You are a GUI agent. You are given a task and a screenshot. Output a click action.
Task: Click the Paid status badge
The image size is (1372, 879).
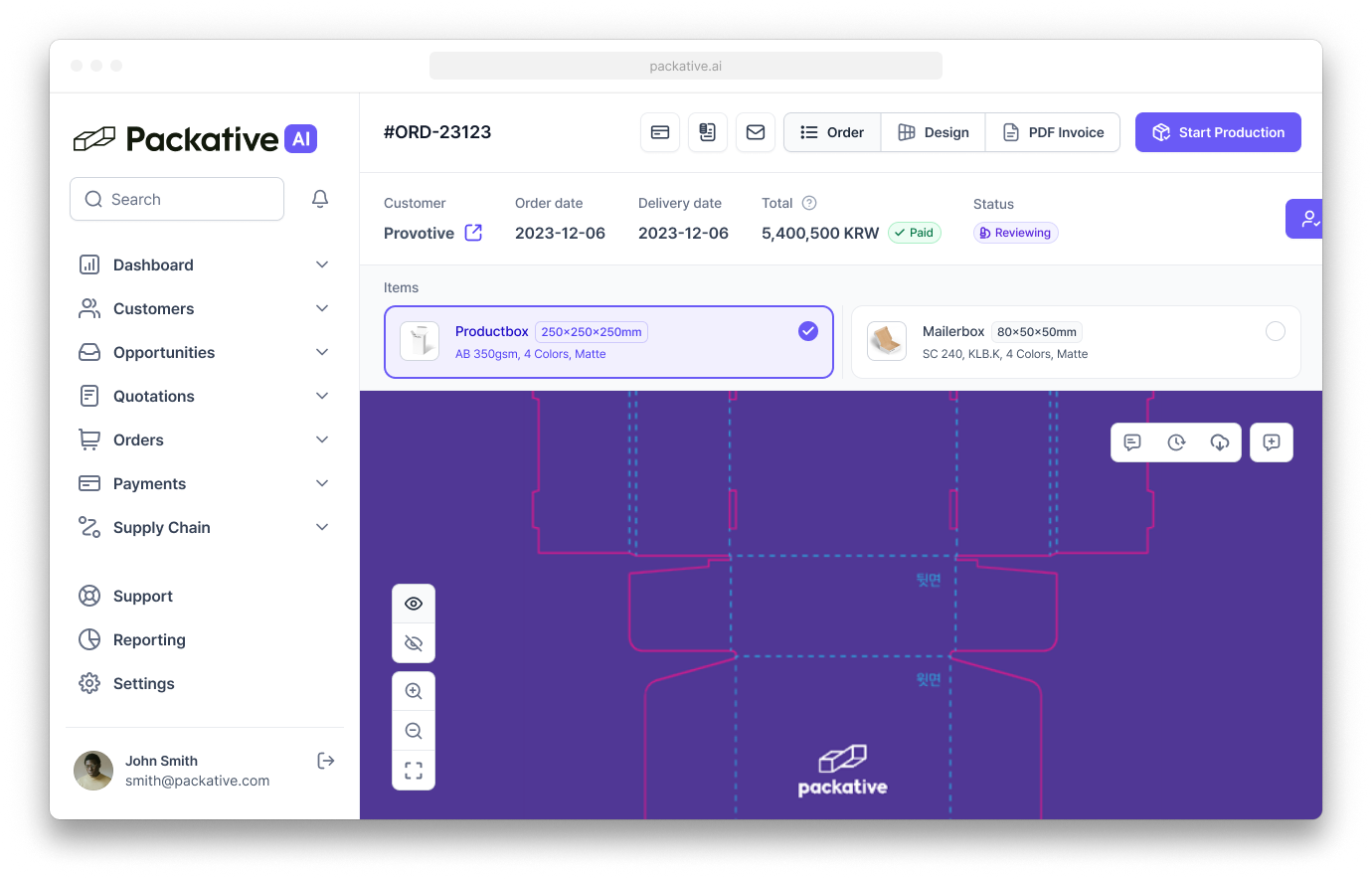pos(915,233)
